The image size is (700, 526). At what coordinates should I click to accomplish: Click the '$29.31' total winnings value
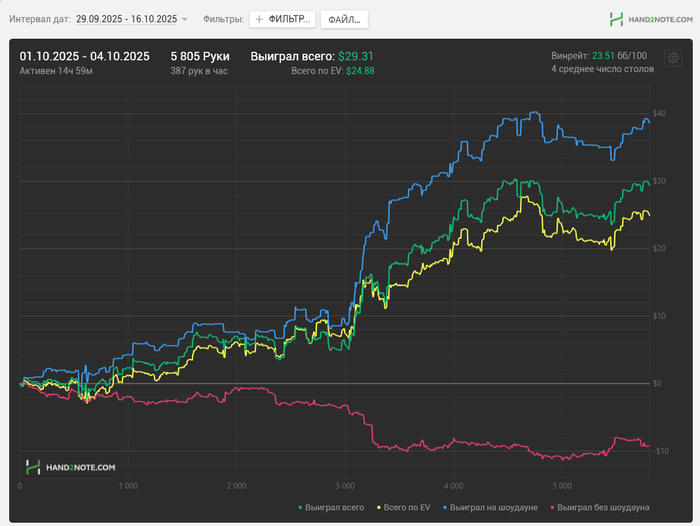point(356,56)
